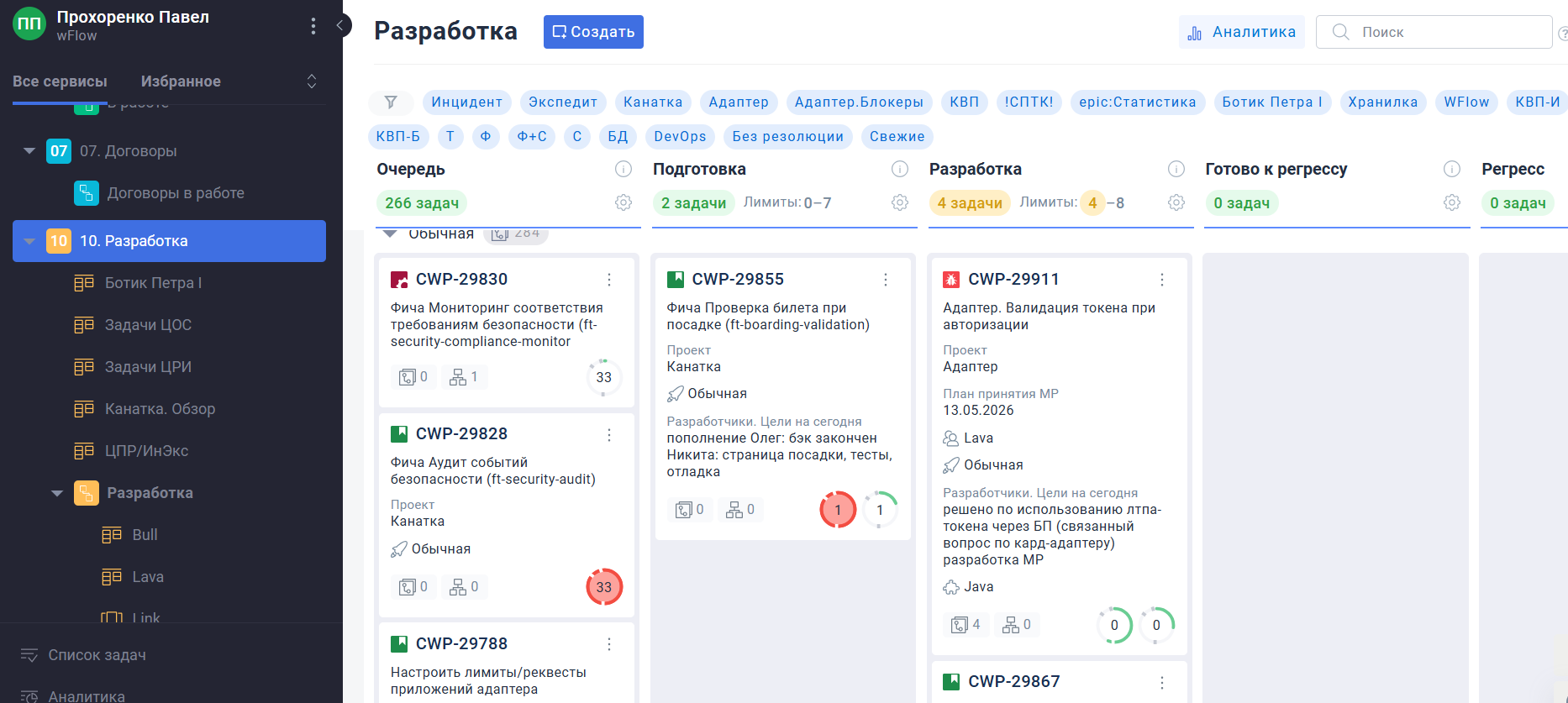Open ЦПР/ИнЭкс board in the sidebar
Viewport: 1568px width, 703px height.
coord(146,451)
